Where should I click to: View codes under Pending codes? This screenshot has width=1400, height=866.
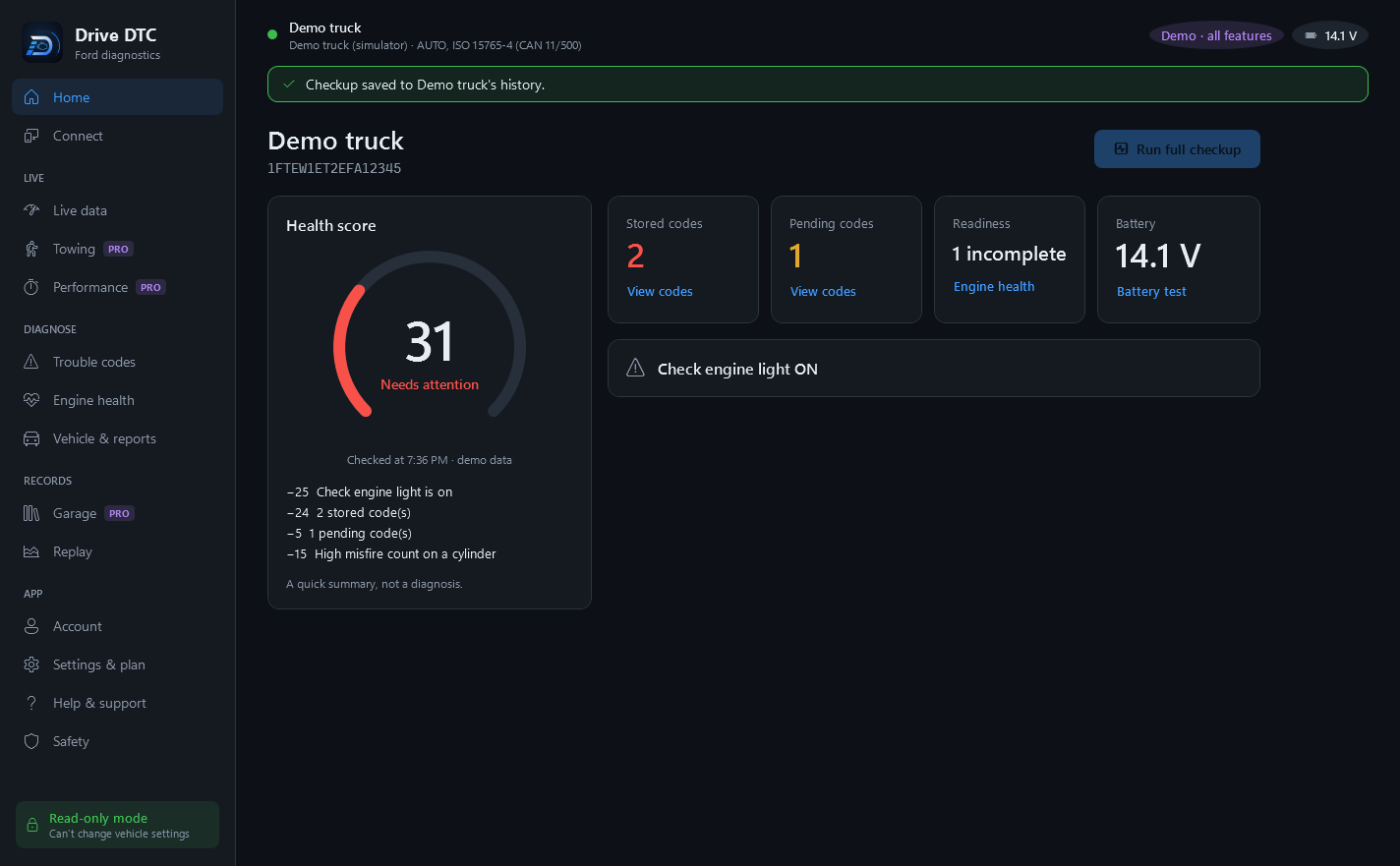[x=823, y=292]
